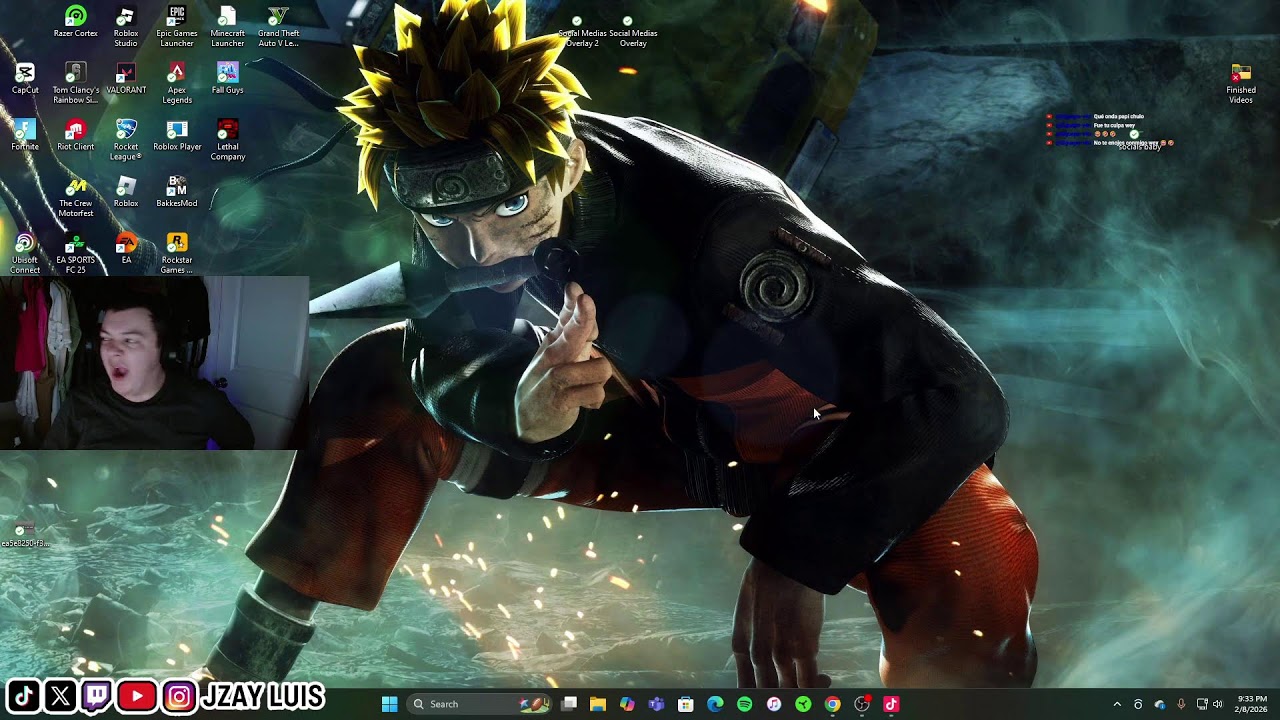Image resolution: width=1280 pixels, height=720 pixels.
Task: Launch Roblox Studio from the desktop
Action: click(126, 27)
